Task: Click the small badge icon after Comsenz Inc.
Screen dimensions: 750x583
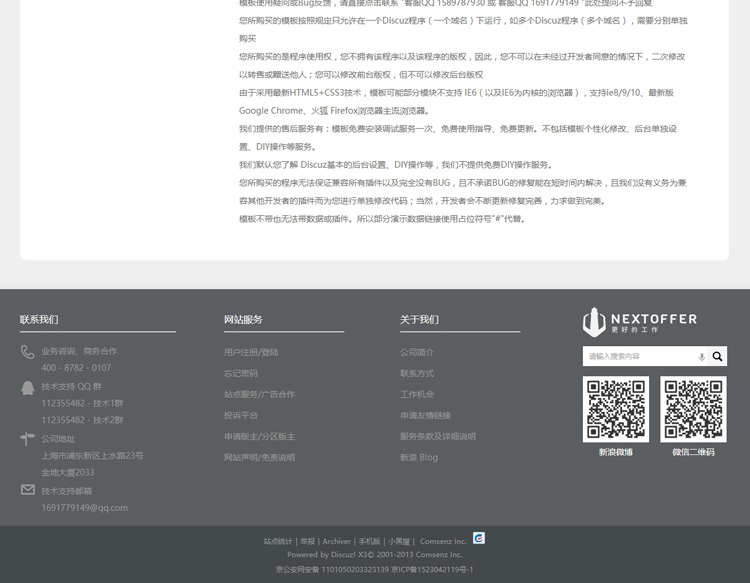Action: [x=479, y=538]
